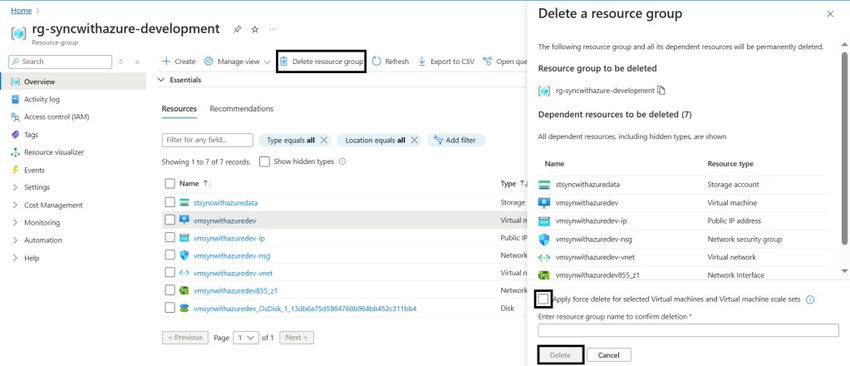Open the ellipsis more options beside title
The width and height of the screenshot is (850, 366).
(x=273, y=29)
